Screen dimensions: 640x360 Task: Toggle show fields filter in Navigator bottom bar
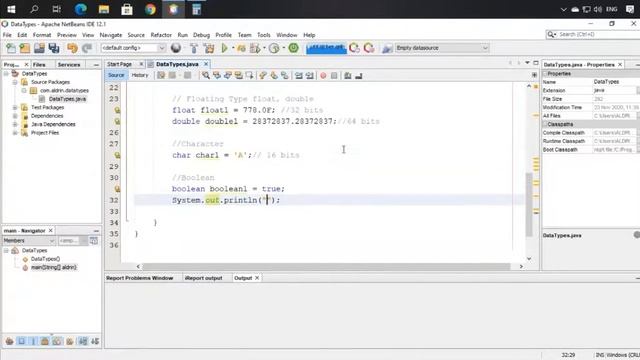pos(22,342)
